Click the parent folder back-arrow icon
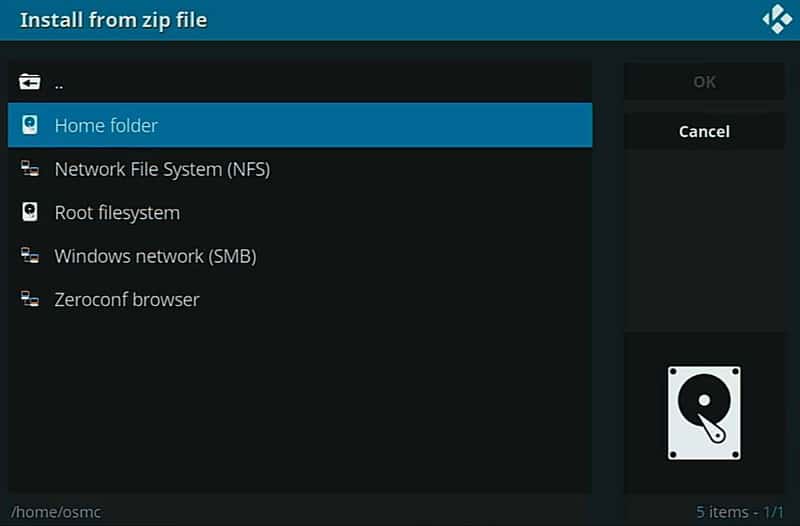Image resolution: width=800 pixels, height=526 pixels. [30, 82]
